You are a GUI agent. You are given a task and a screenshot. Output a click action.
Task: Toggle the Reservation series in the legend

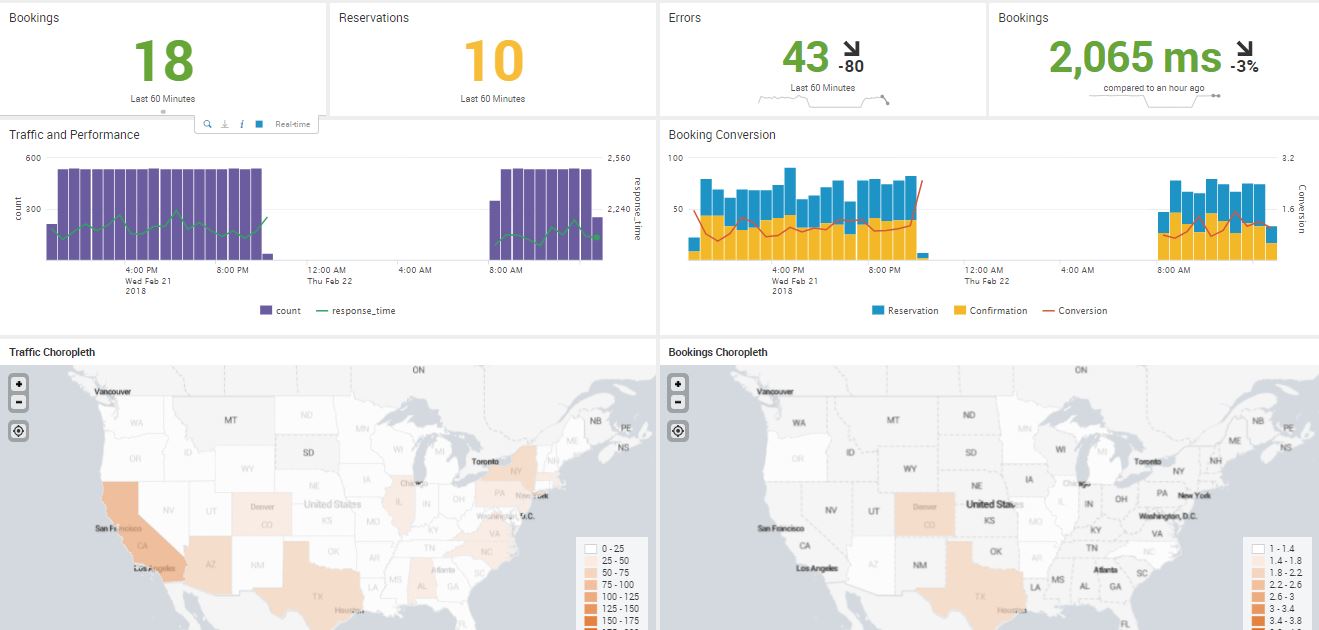(x=905, y=311)
